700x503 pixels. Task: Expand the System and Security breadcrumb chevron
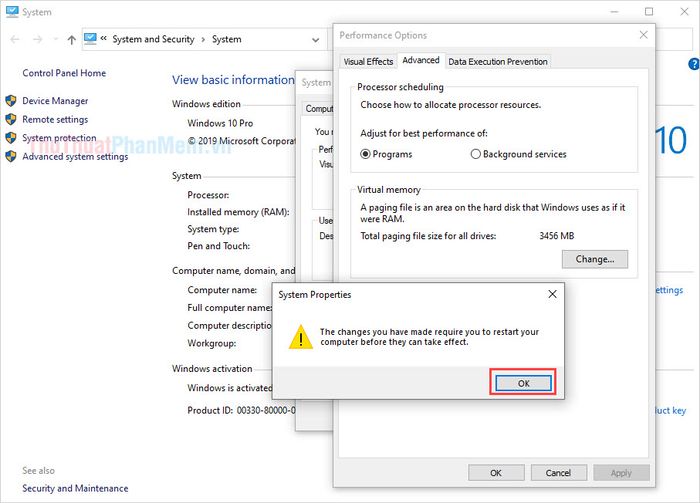(x=203, y=39)
